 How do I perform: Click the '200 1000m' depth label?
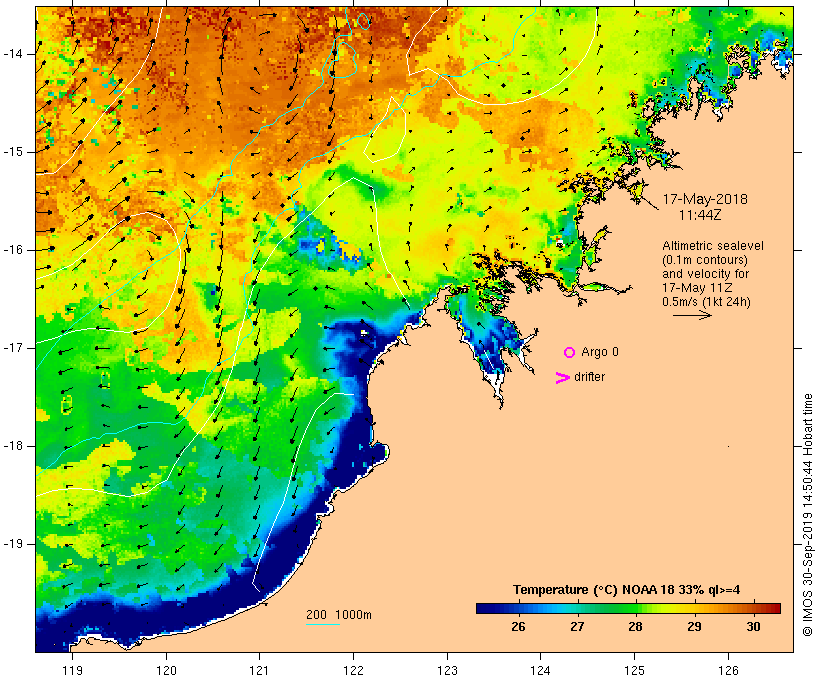click(339, 615)
